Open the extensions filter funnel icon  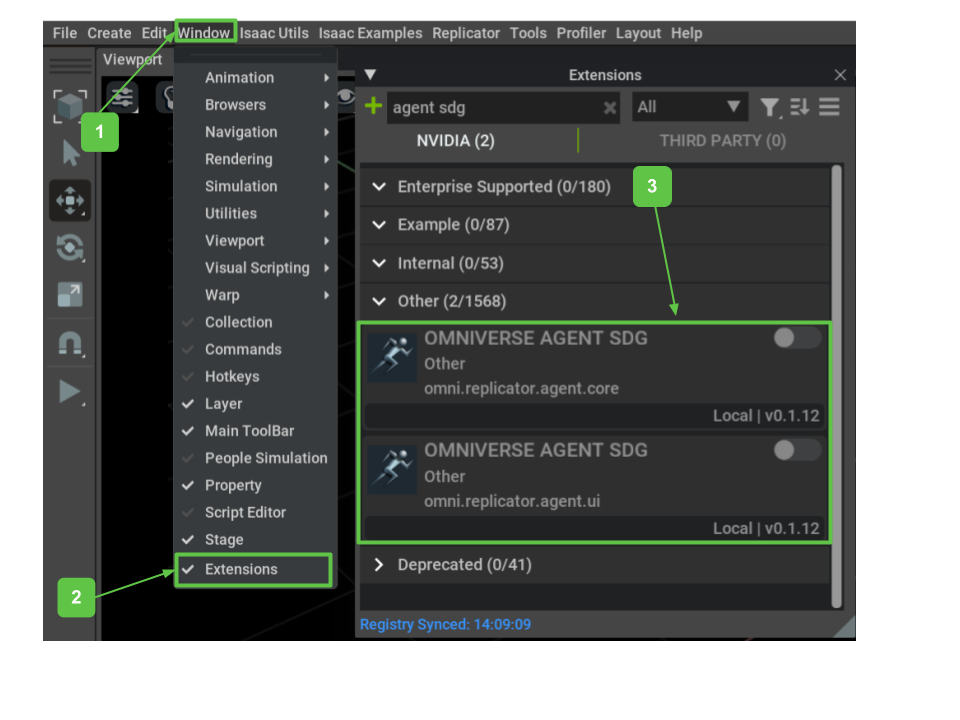(x=770, y=108)
